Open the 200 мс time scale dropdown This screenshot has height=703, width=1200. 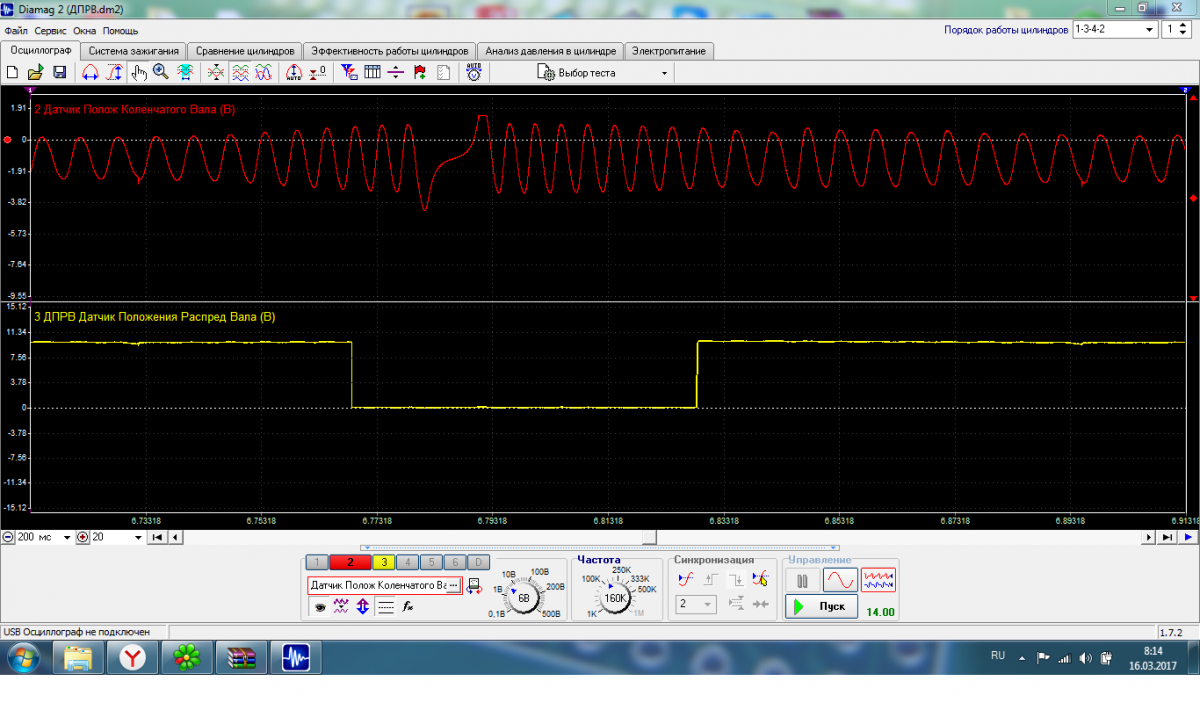point(67,537)
